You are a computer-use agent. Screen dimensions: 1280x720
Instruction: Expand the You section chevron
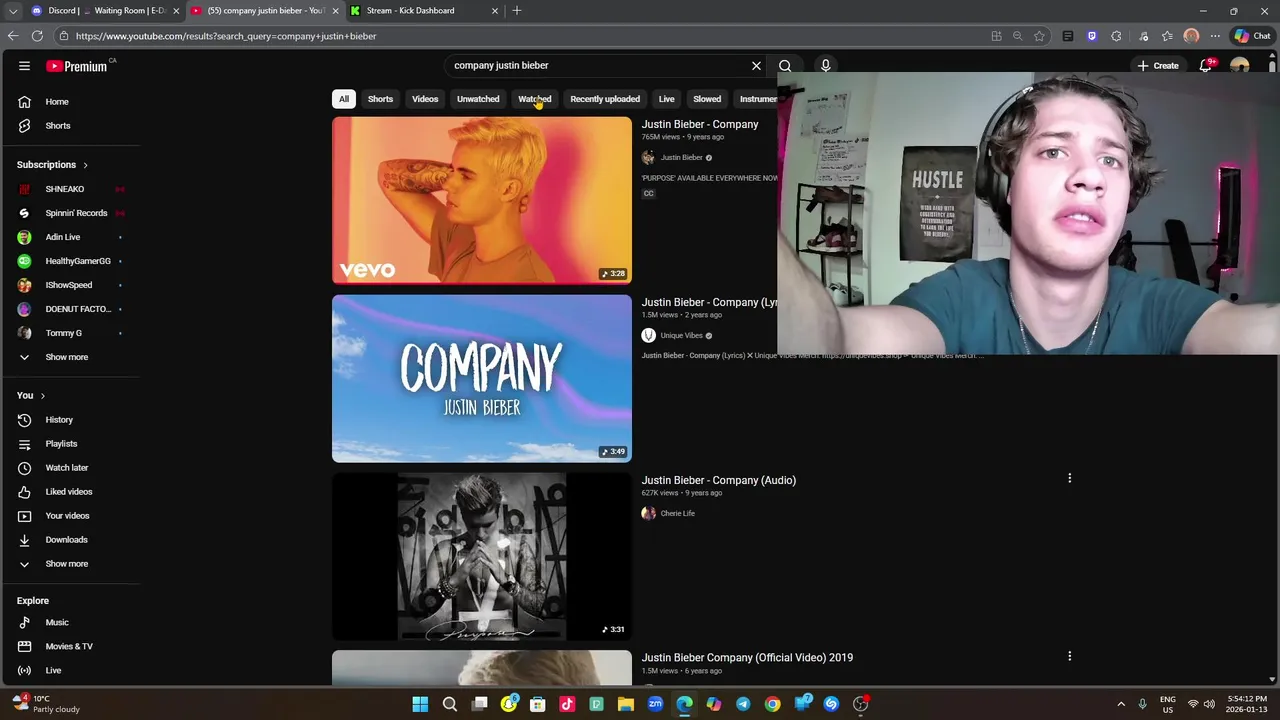(x=42, y=396)
